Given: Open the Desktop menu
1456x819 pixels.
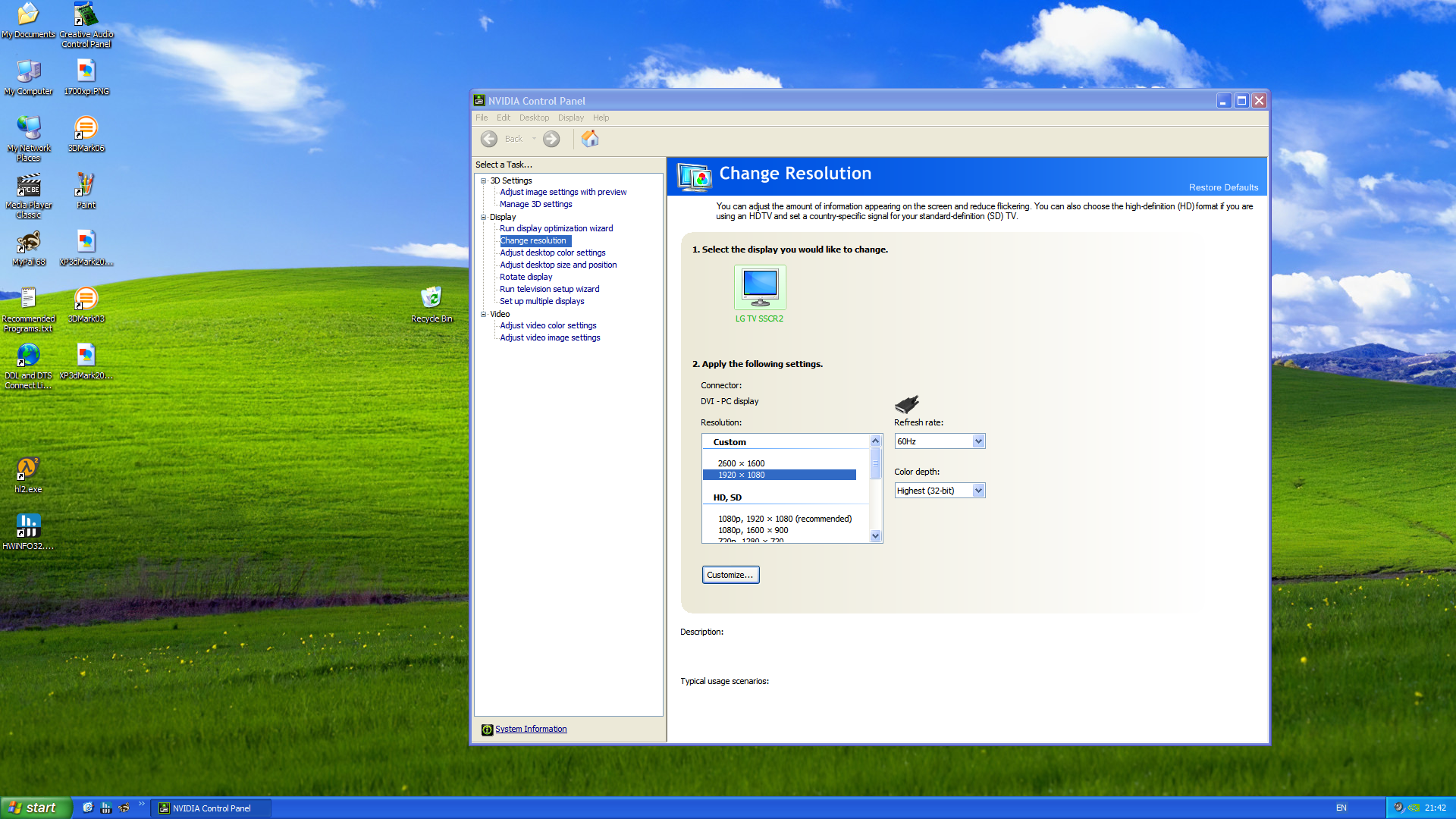Looking at the screenshot, I should (x=534, y=118).
